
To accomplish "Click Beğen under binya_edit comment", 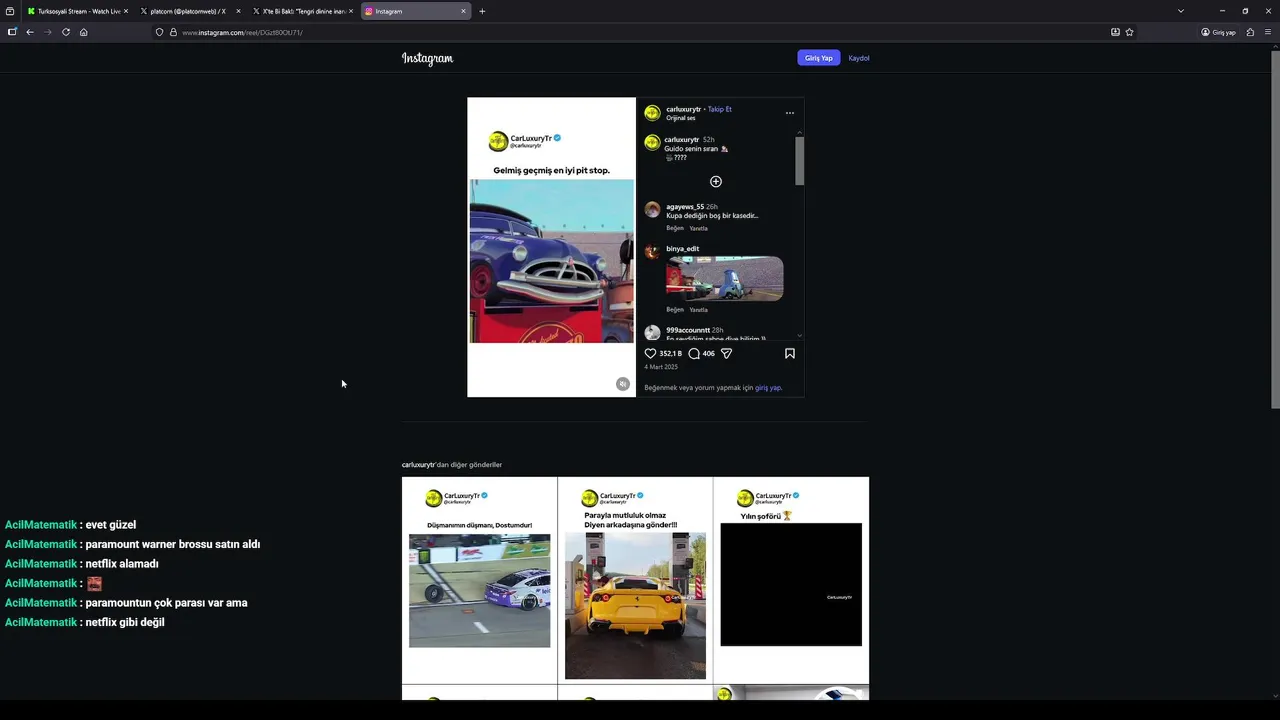I will pyautogui.click(x=675, y=310).
